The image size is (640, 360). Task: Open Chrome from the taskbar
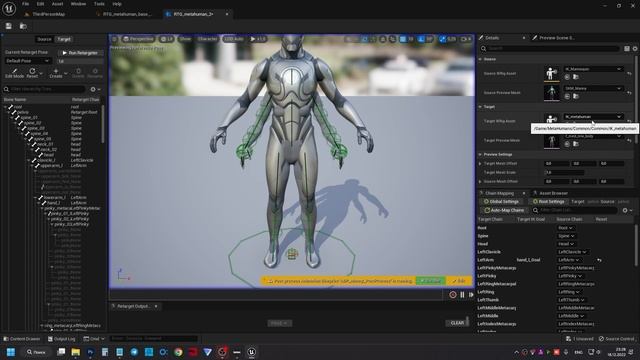click(x=178, y=352)
